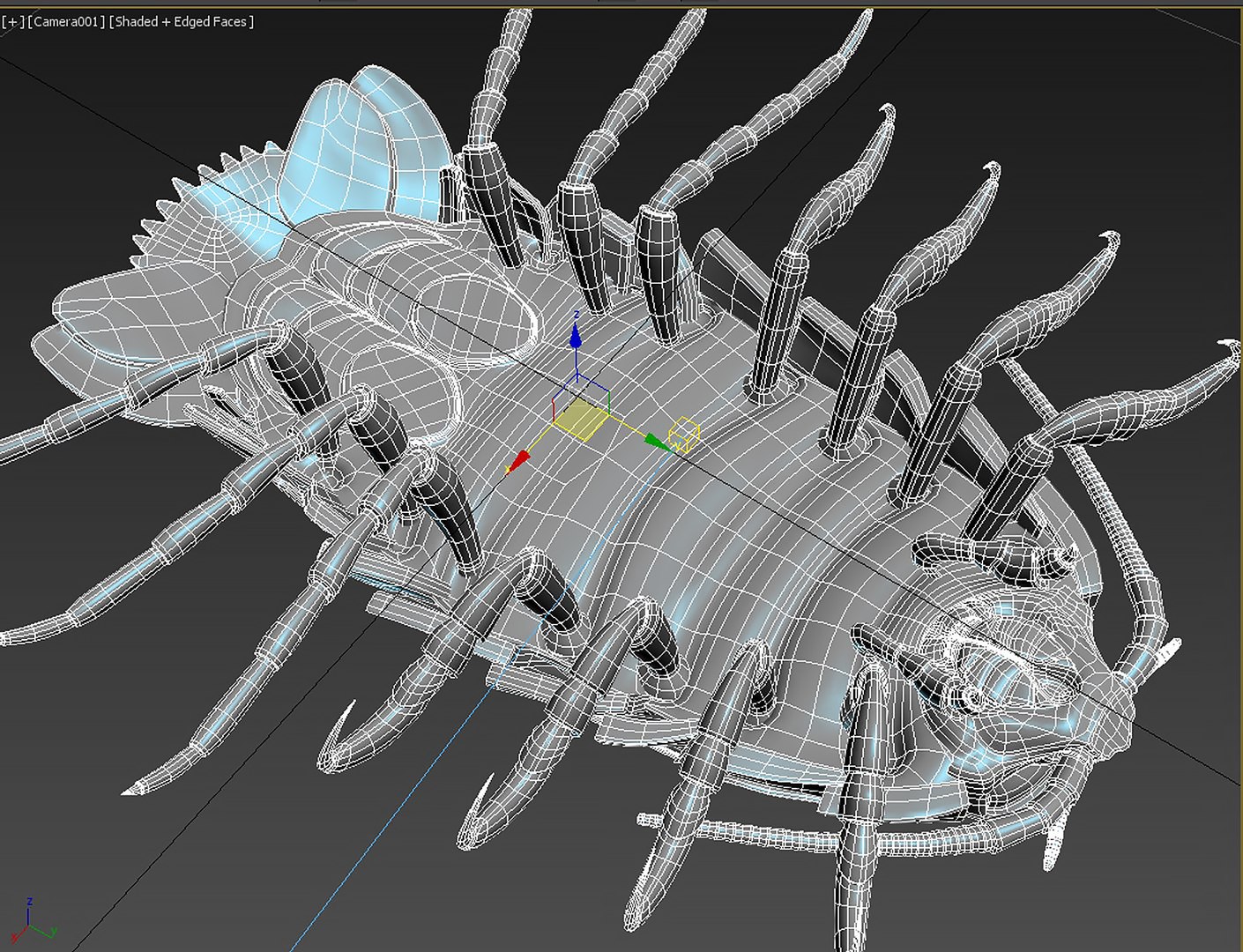Open the Shaded + Edged Faces menu

(181, 22)
